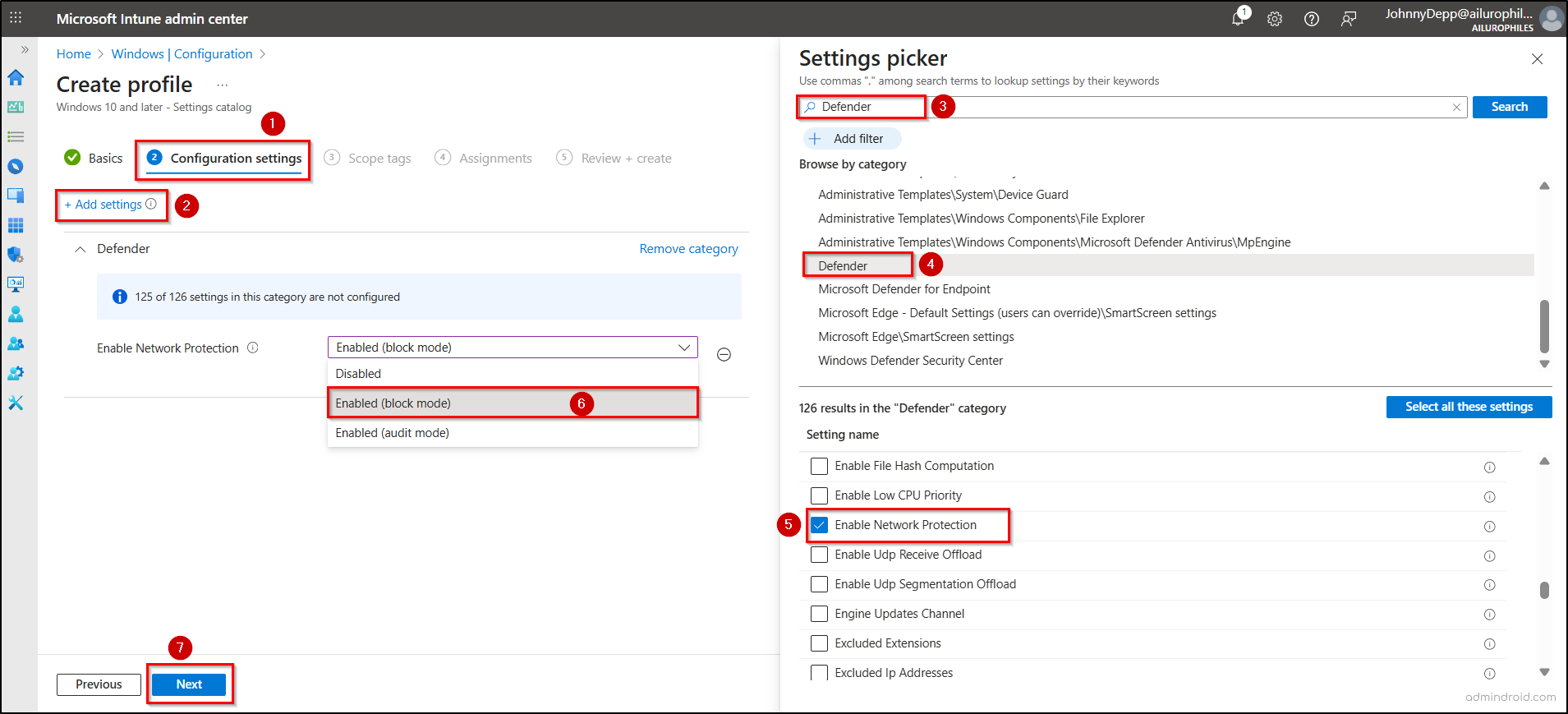Click the Remove category link
This screenshot has height=714, width=1568.
point(688,249)
